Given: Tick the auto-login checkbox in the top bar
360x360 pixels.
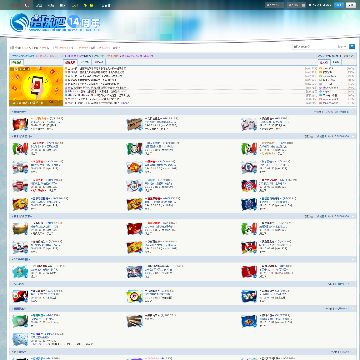Looking at the screenshot, I should pos(310,5).
